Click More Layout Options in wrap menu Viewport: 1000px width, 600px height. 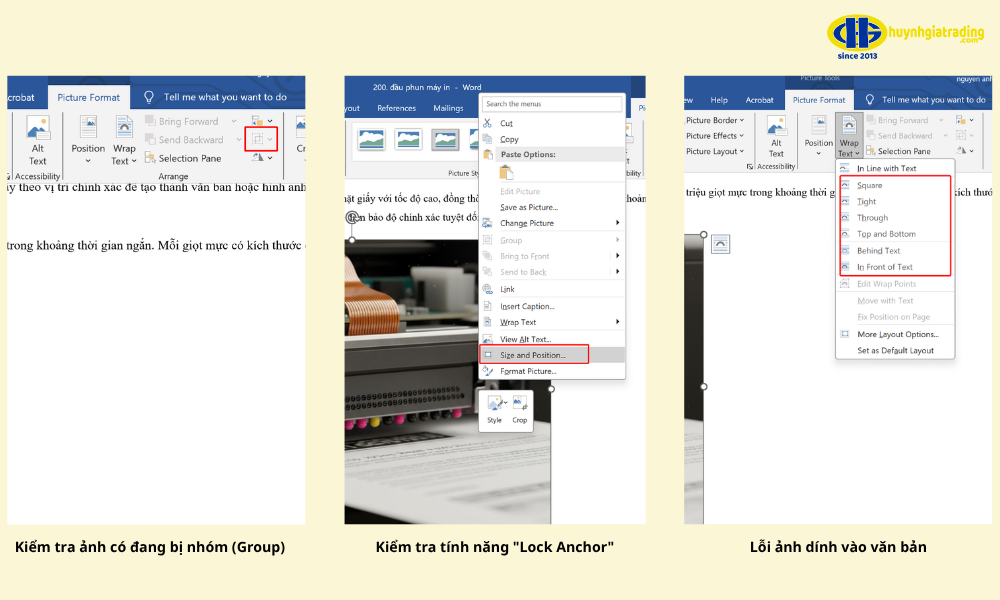click(x=897, y=334)
